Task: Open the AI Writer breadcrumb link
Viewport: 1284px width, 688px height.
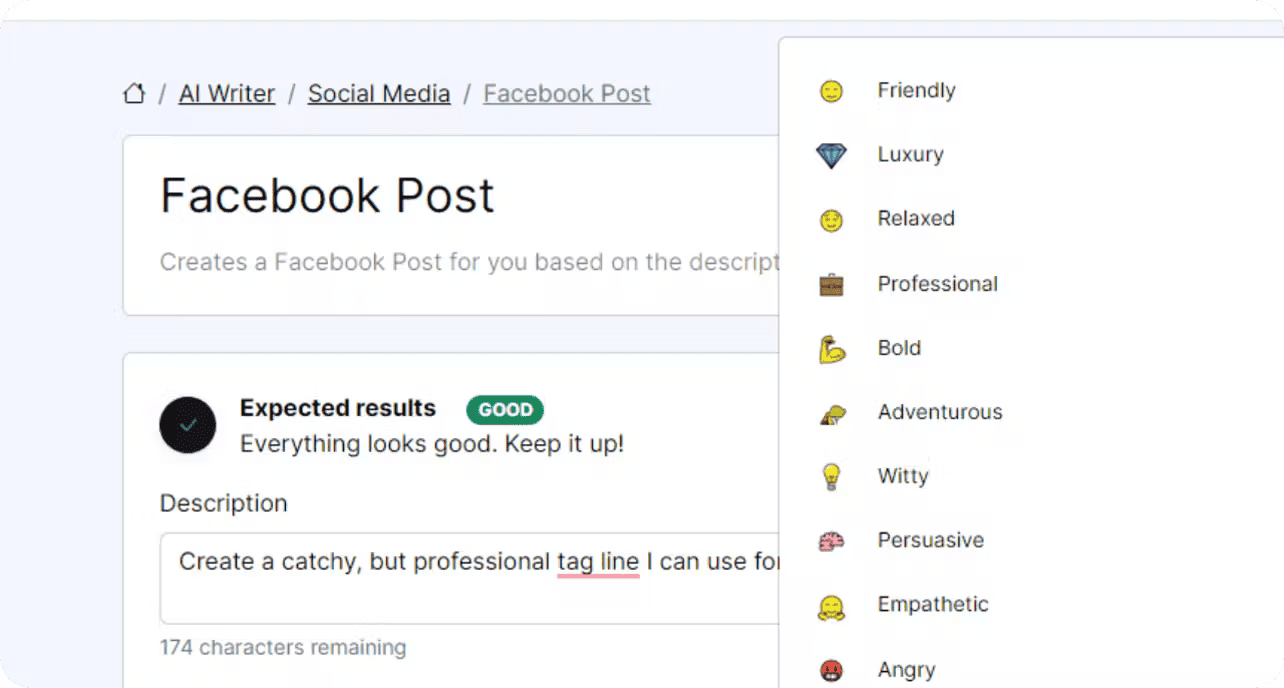Action: coord(227,94)
